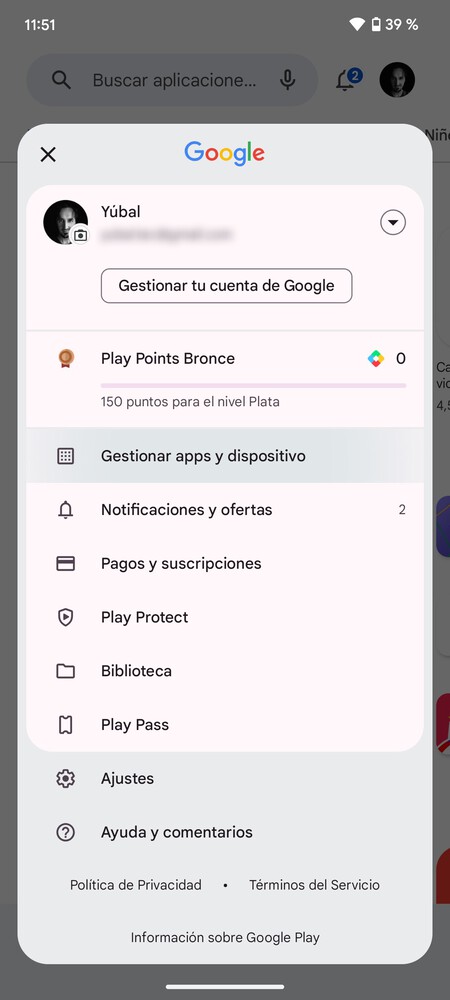The height and width of the screenshot is (1000, 450).
Task: Open Ayuda y comentarios
Action: (x=225, y=832)
